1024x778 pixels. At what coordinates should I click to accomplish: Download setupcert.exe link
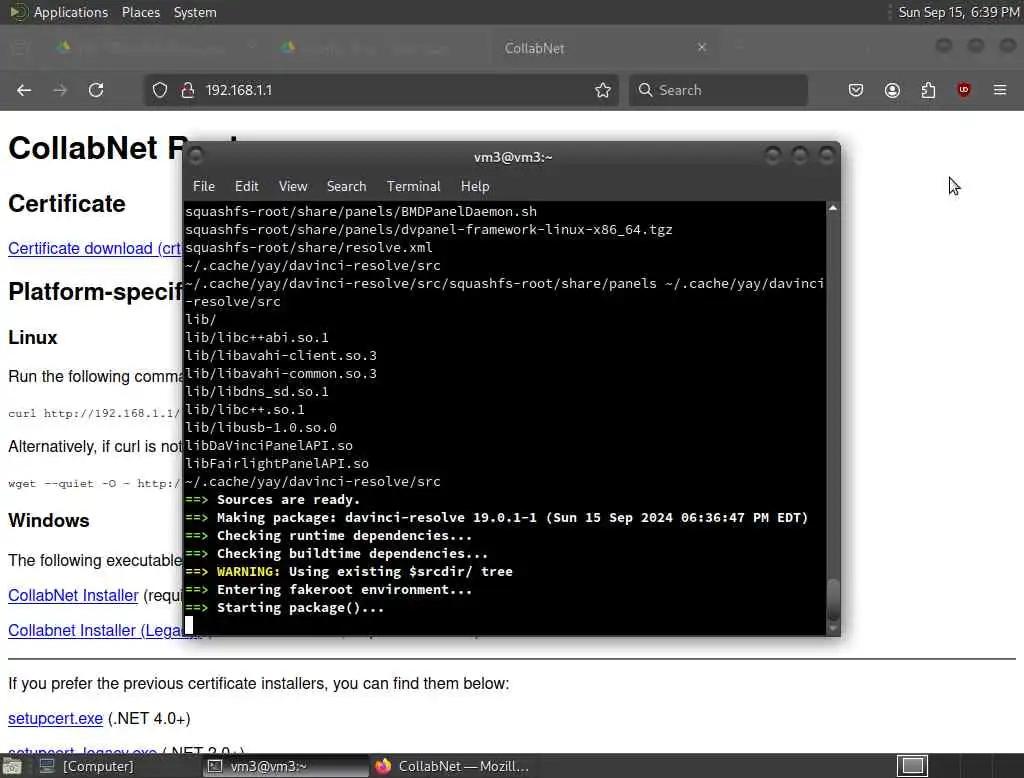[x=56, y=719]
